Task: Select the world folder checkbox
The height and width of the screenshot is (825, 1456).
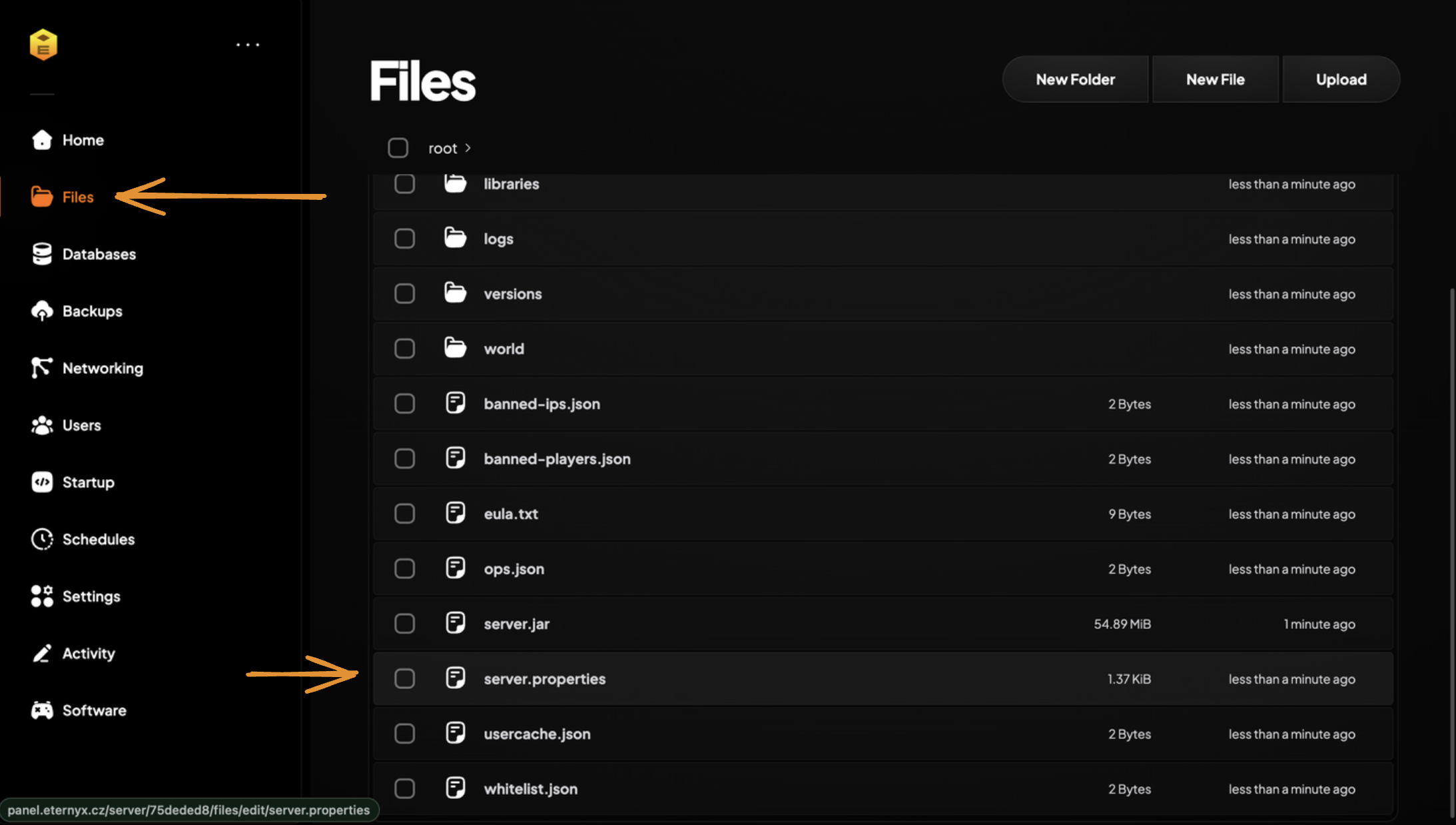Action: 404,349
